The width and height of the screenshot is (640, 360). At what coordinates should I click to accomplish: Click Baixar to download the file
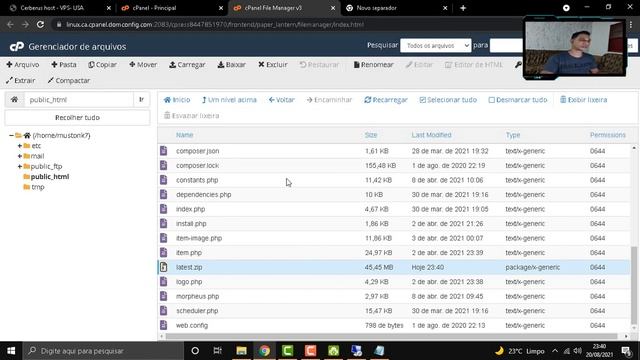tap(231, 64)
